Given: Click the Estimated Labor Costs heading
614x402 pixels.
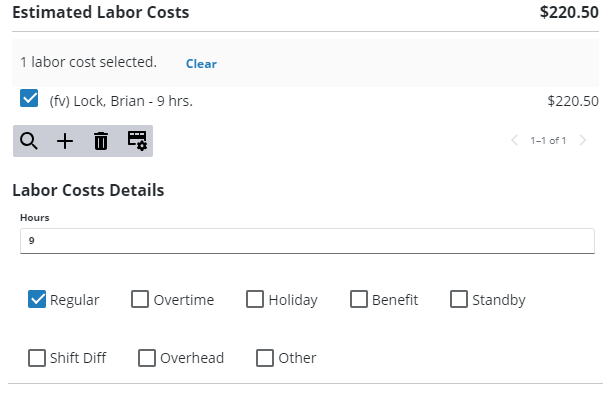Looking at the screenshot, I should point(100,13).
